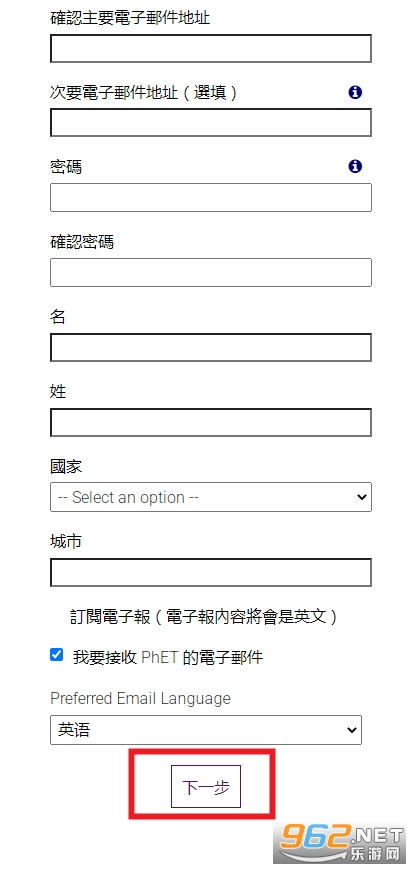This screenshot has width=412, height=870.
Task: Click the Preferred Email Language label
Action: click(x=140, y=698)
